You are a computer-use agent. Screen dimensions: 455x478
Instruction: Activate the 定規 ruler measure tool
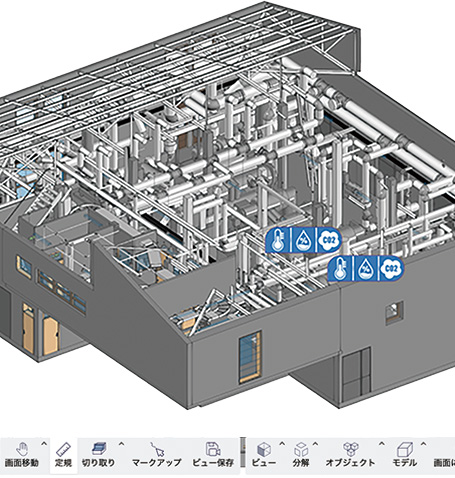tap(63, 455)
